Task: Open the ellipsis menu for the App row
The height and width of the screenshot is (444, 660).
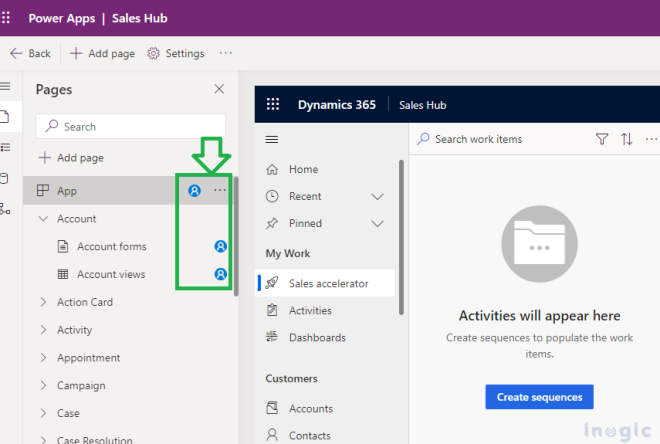Action: tap(220, 190)
